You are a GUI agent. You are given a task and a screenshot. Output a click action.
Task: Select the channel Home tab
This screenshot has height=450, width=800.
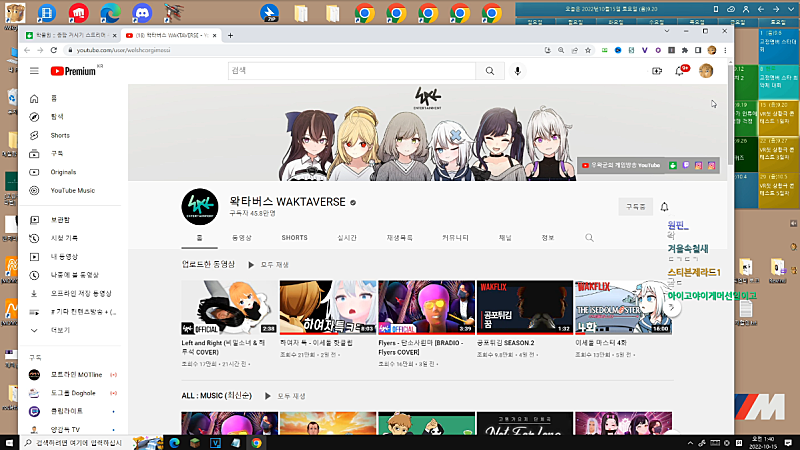[199, 238]
